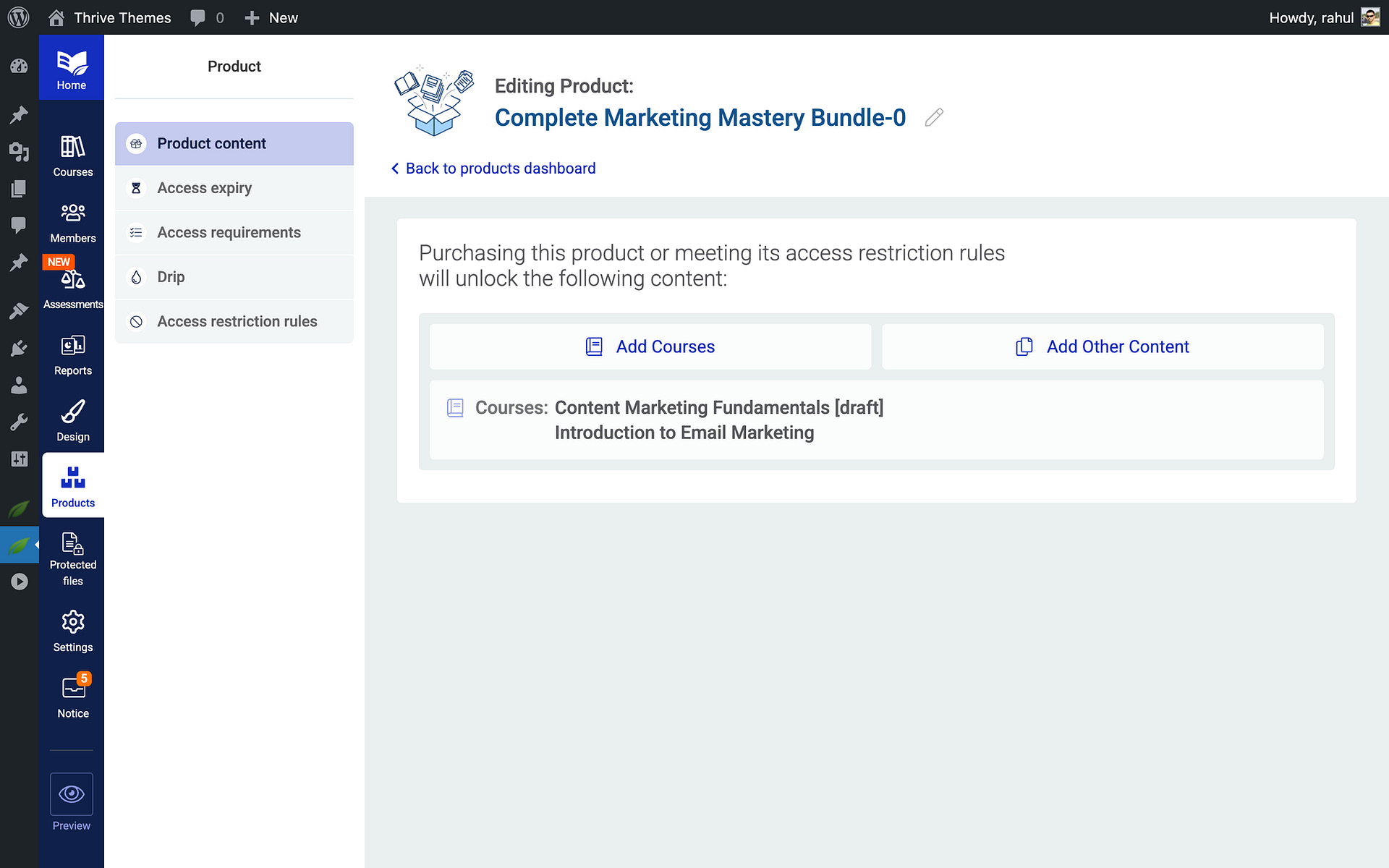Screen dimensions: 1389x868
Task: View the Reports section
Action: point(72,354)
